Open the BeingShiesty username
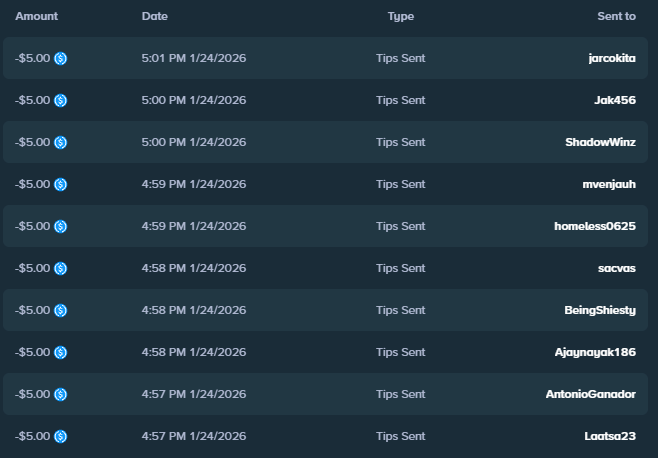This screenshot has height=458, width=658. pos(600,310)
